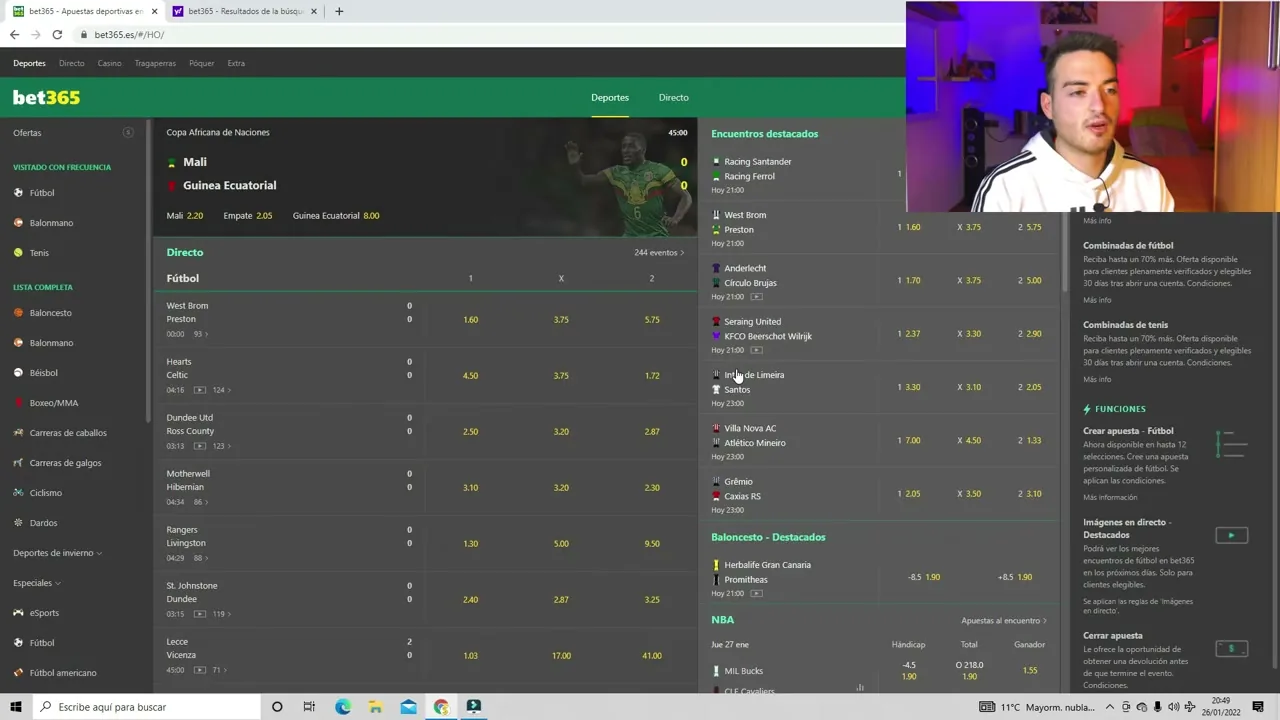Expand Motherwell vs Hibernian 86 markets

pos(200,502)
